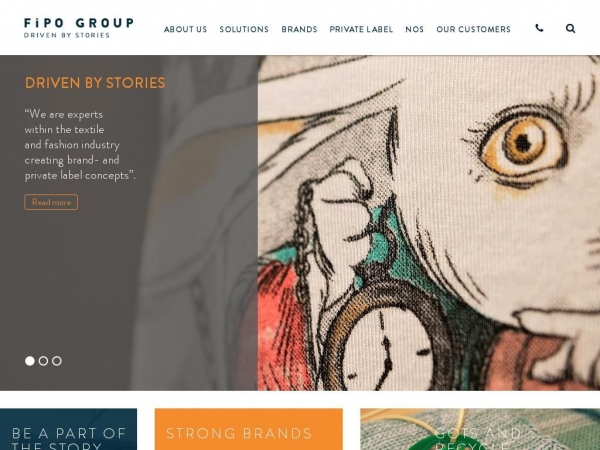Switch to the third slide dot
The width and height of the screenshot is (600, 450).
pos(57,361)
